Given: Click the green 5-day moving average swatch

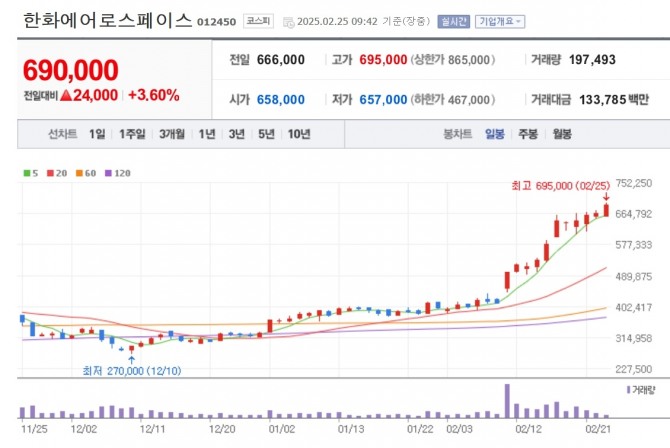Looking at the screenshot, I should 26,173.
